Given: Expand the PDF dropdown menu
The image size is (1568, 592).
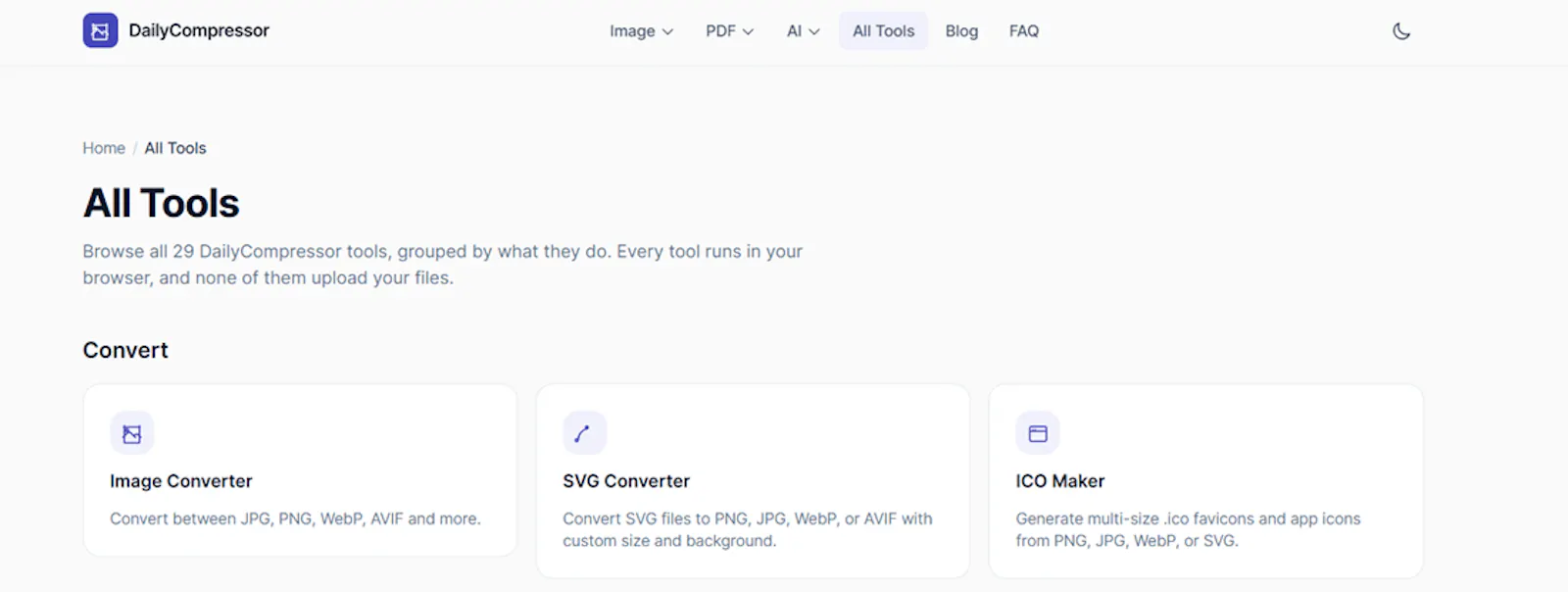Looking at the screenshot, I should [730, 31].
